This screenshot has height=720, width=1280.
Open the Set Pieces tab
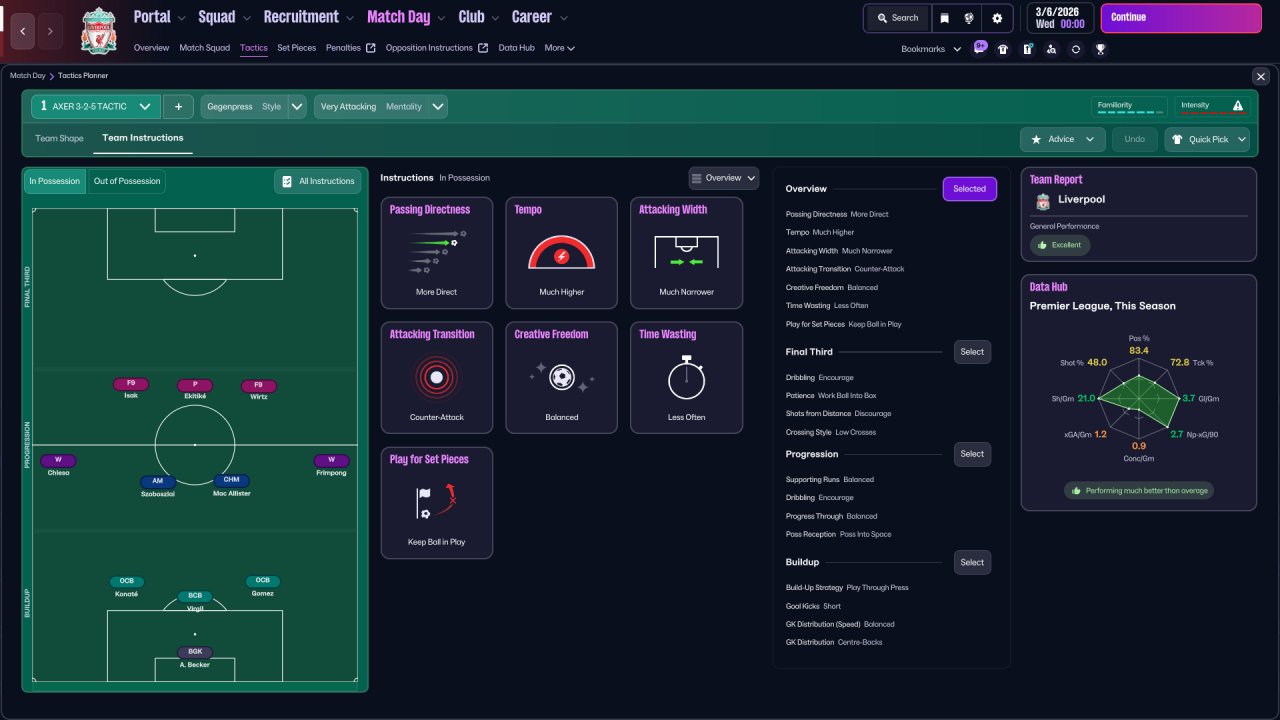(297, 48)
